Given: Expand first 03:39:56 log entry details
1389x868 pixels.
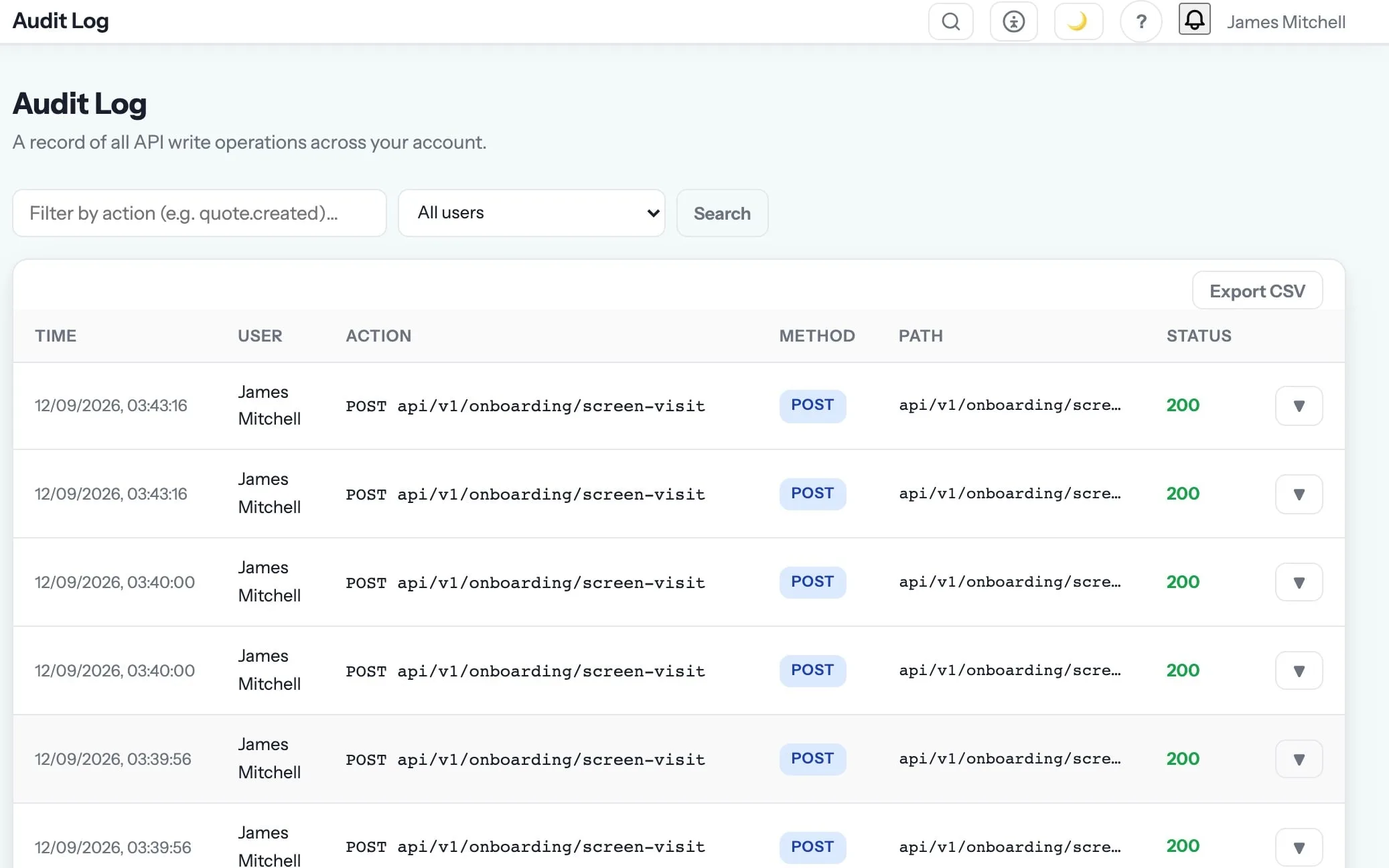Looking at the screenshot, I should pyautogui.click(x=1299, y=759).
